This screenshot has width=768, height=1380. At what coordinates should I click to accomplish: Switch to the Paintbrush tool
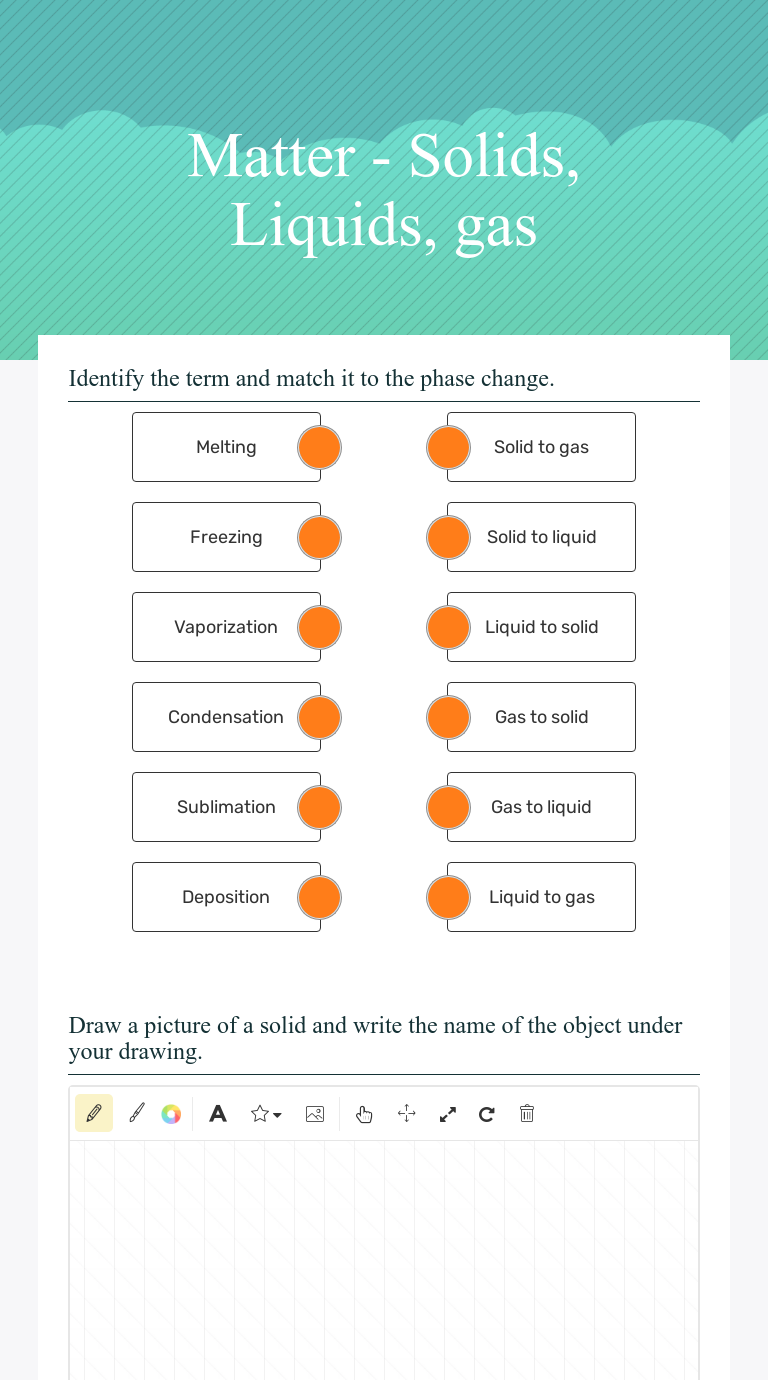point(137,1113)
